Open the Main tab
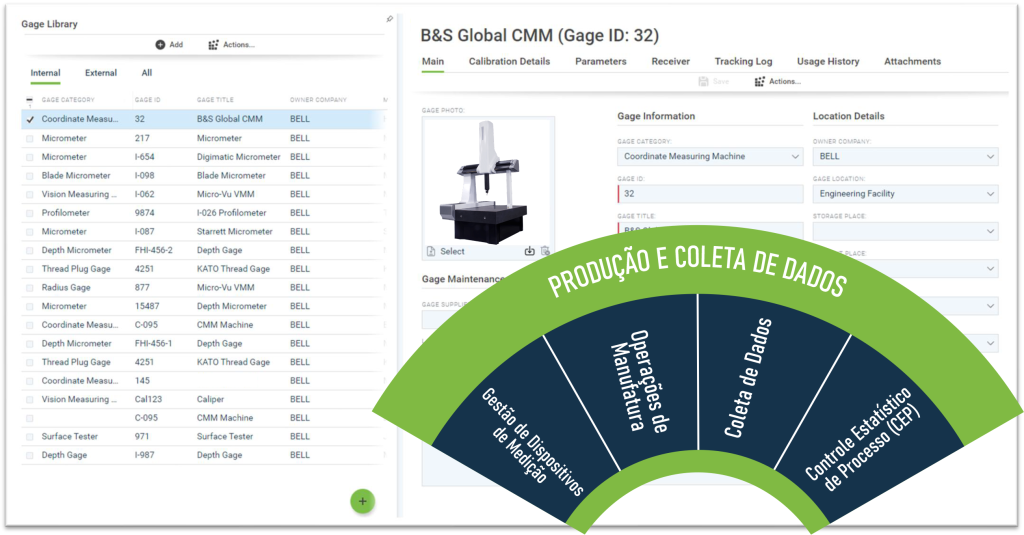Viewport: 1024px width, 535px height. click(x=432, y=61)
